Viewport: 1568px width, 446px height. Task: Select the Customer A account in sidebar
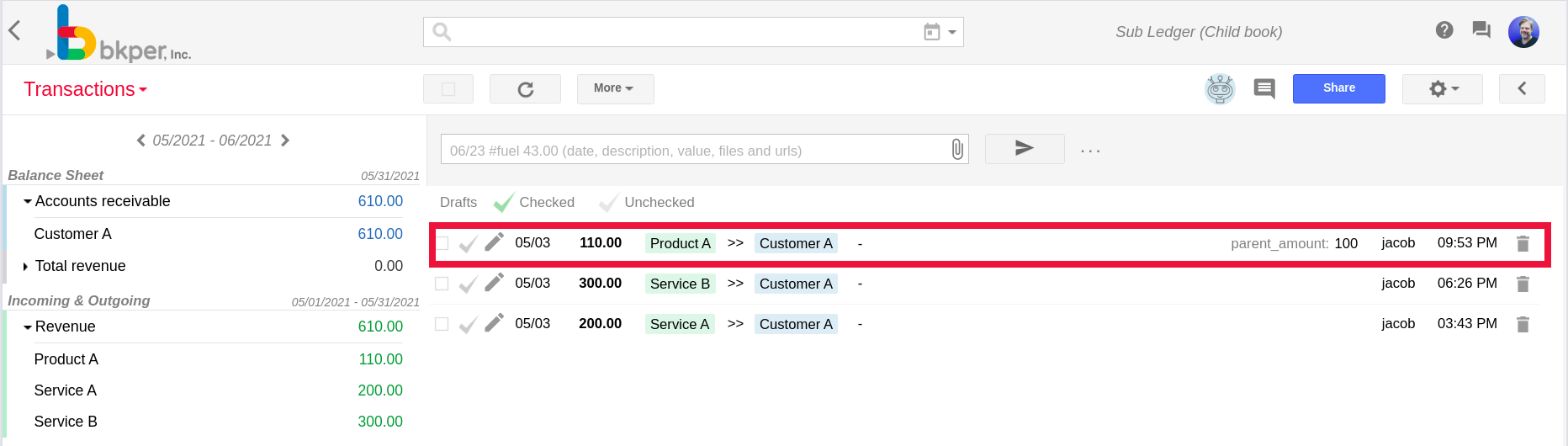click(72, 234)
